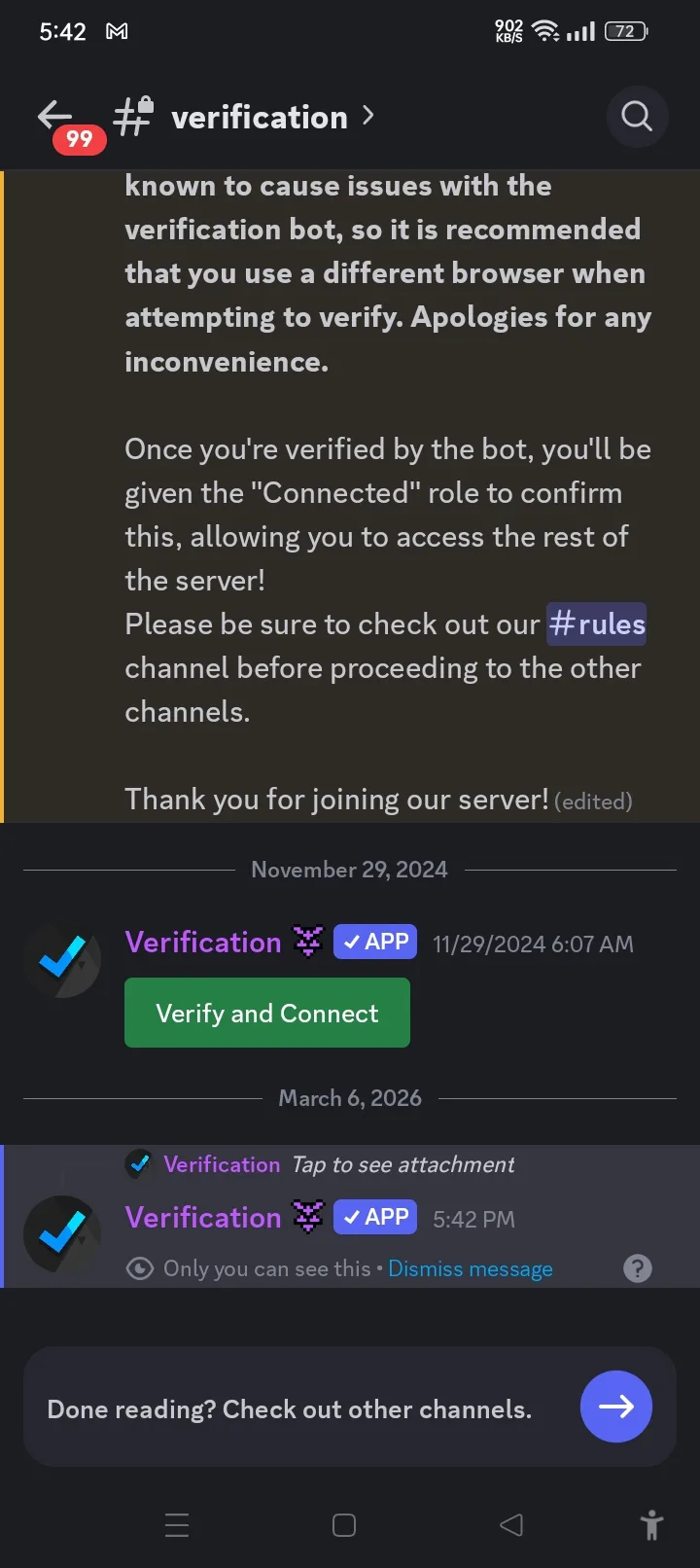Open Android recent apps menu
This screenshot has width=700, height=1568.
point(177,1525)
